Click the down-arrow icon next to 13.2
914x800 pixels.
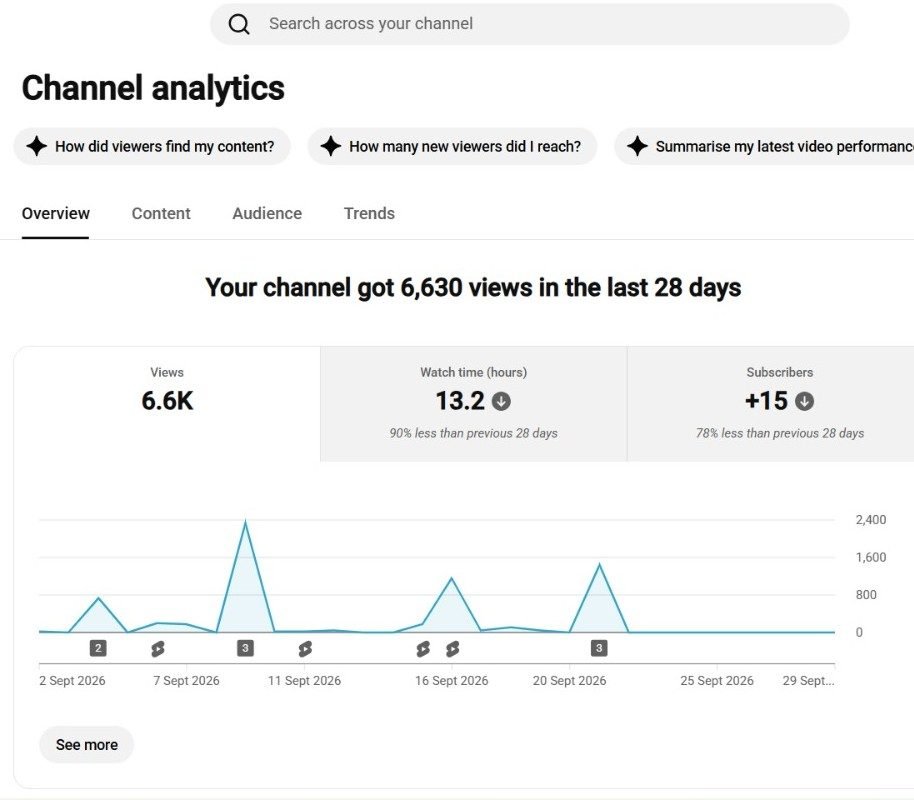coord(501,401)
